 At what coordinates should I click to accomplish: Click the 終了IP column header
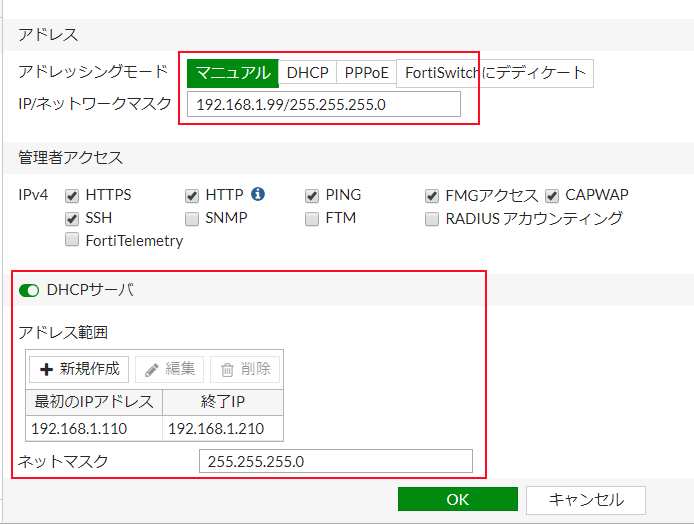pyautogui.click(x=223, y=402)
